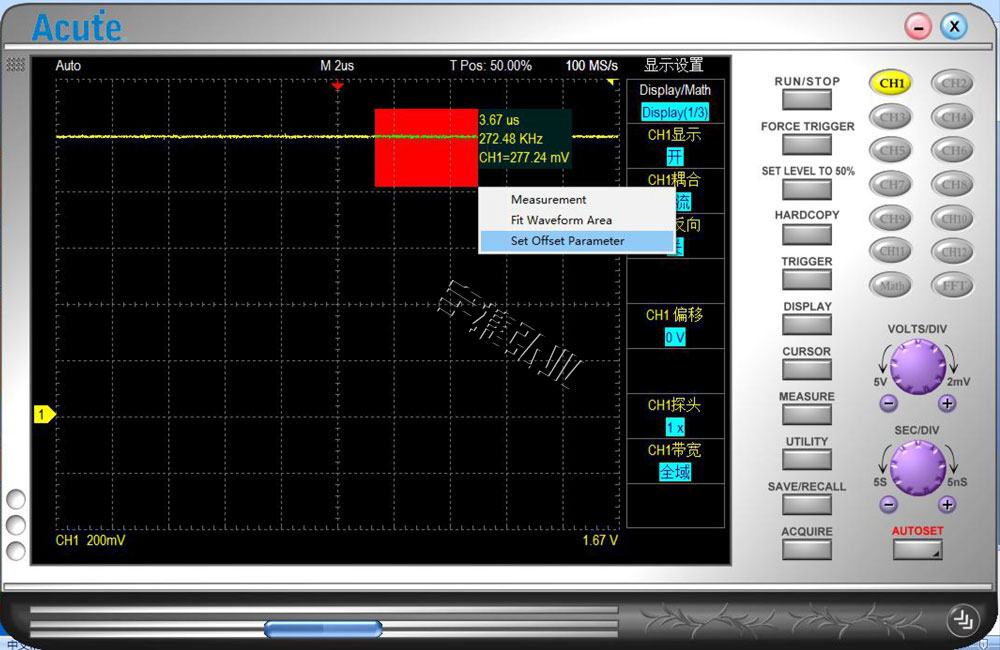Click the ACQUIRE button
Viewport: 1000px width, 650px height.
coord(807,549)
